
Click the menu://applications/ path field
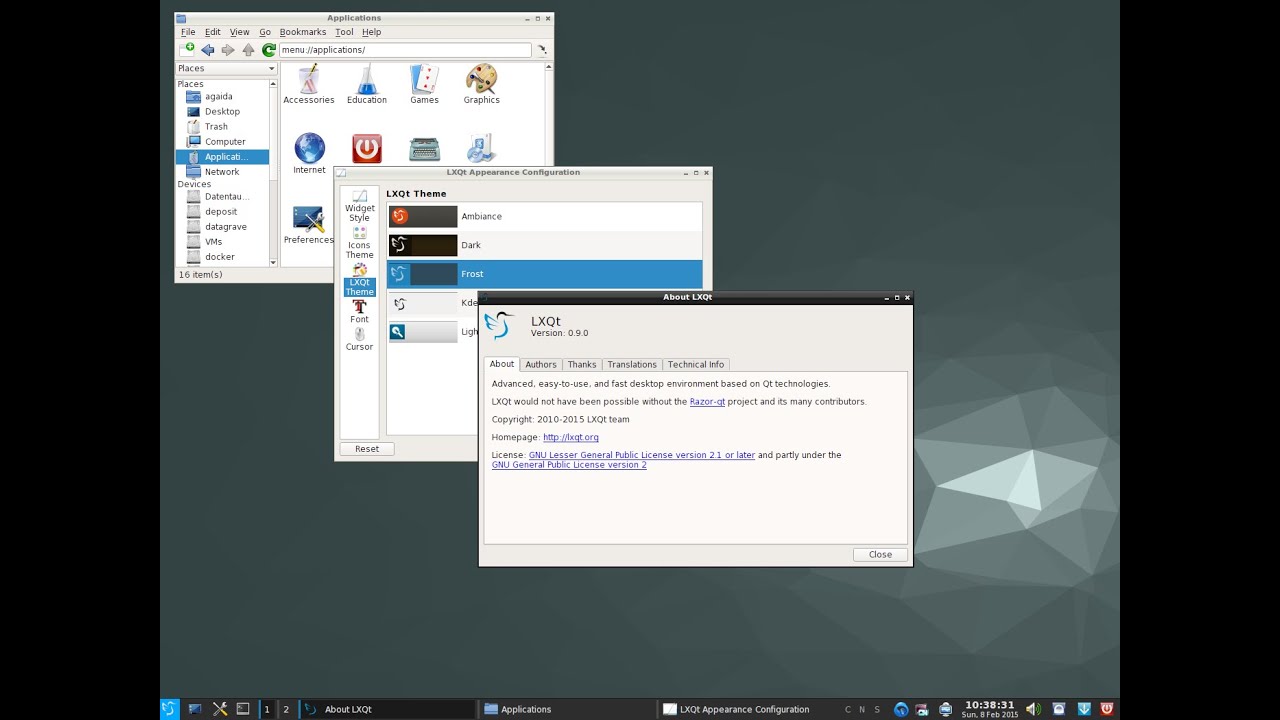405,50
